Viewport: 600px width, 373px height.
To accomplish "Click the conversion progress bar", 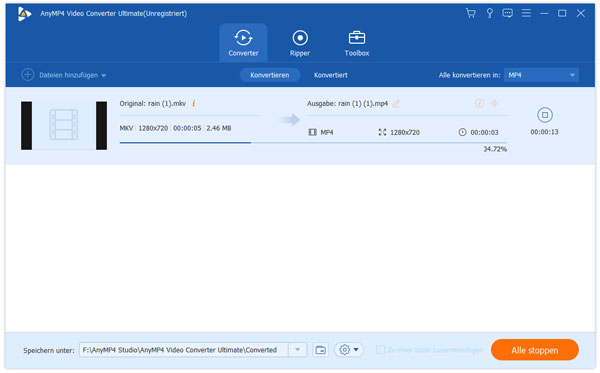I will point(313,143).
